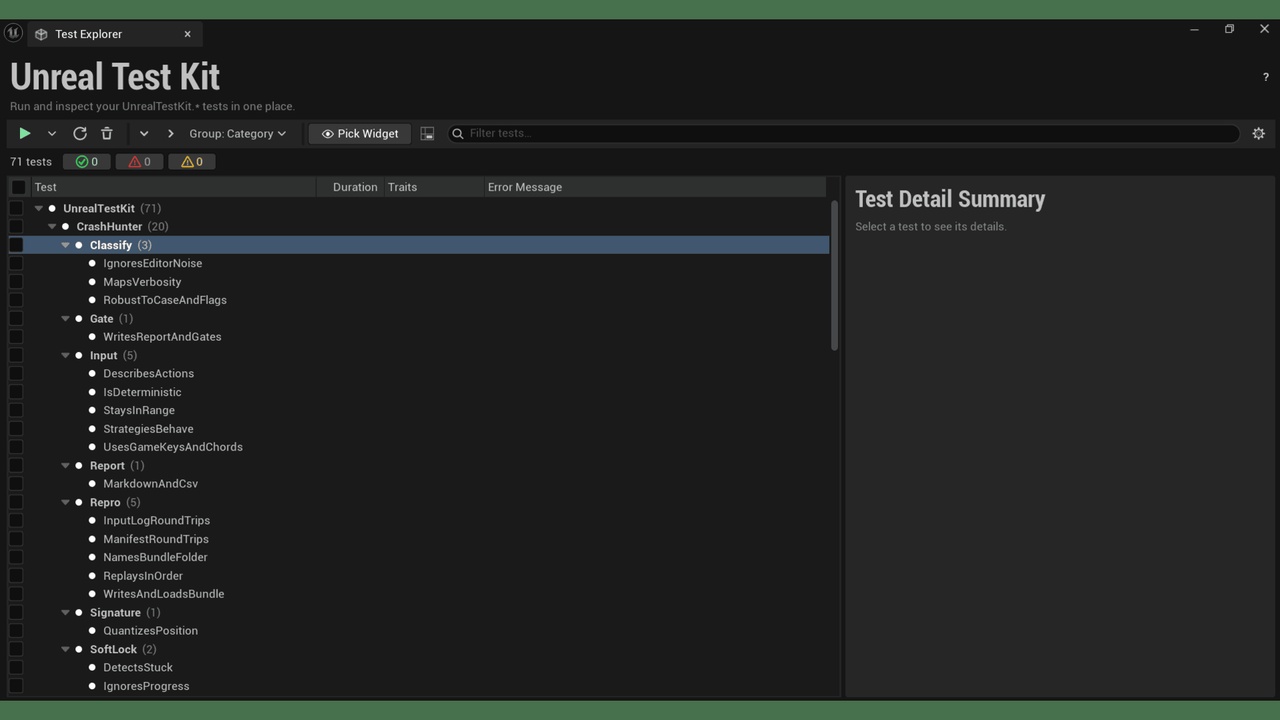Screen dimensions: 1280x720
Task: Clear results with the trash icon
Action: click(x=107, y=133)
